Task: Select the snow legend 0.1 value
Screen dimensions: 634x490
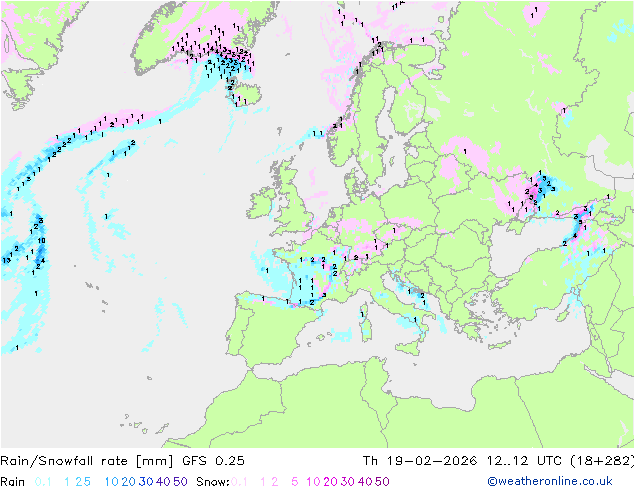Action: point(239,482)
